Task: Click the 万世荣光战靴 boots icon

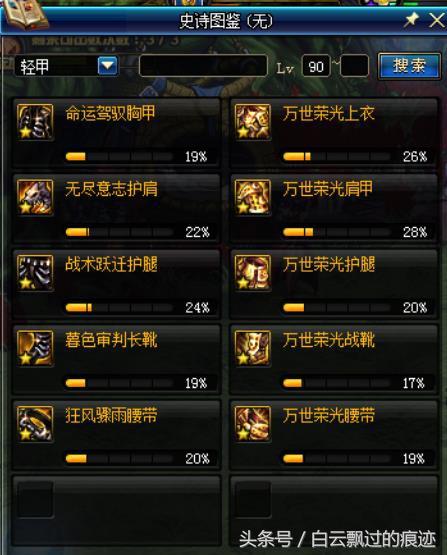Action: pyautogui.click(x=253, y=348)
